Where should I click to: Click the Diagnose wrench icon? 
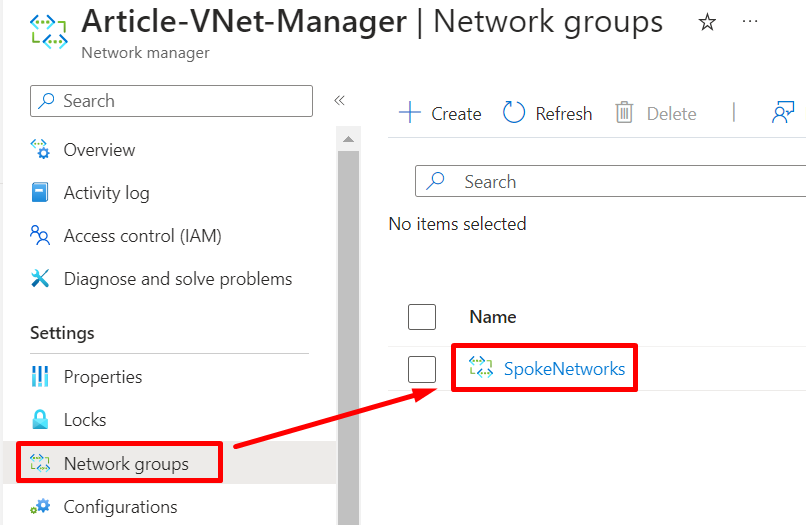40,278
